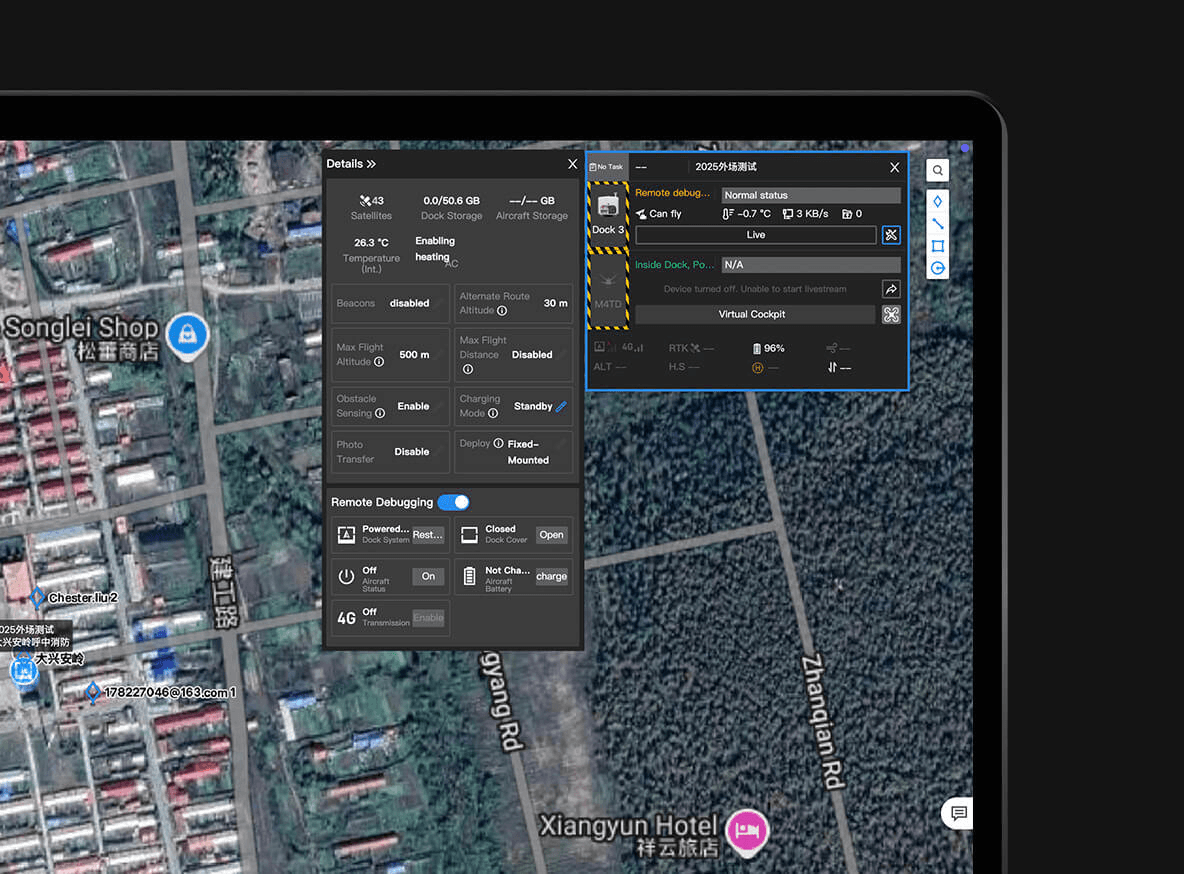Select the circle drawing map tool
The image size is (1184, 874).
pos(937,268)
